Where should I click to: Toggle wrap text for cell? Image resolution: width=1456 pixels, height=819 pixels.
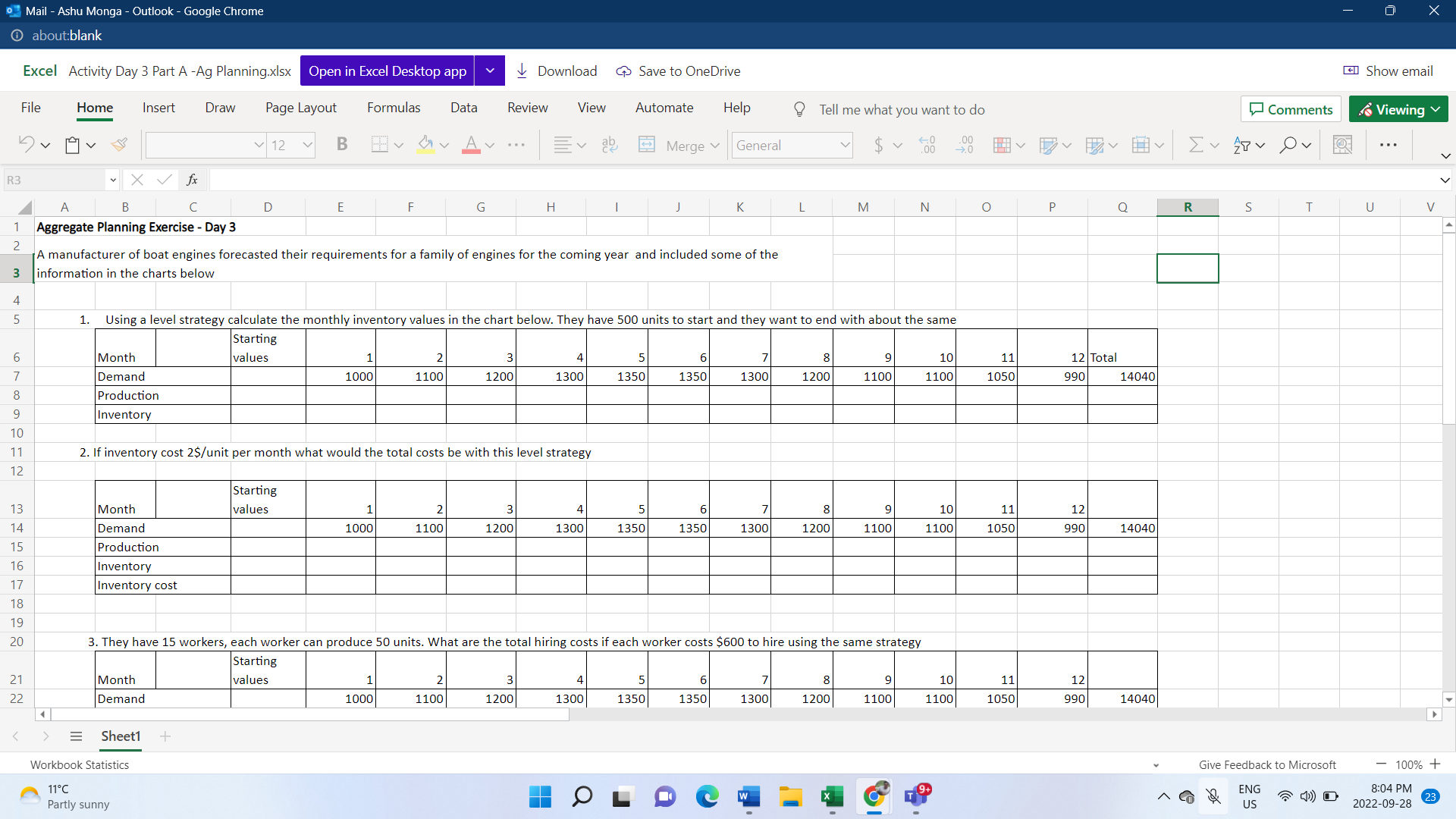tap(609, 144)
